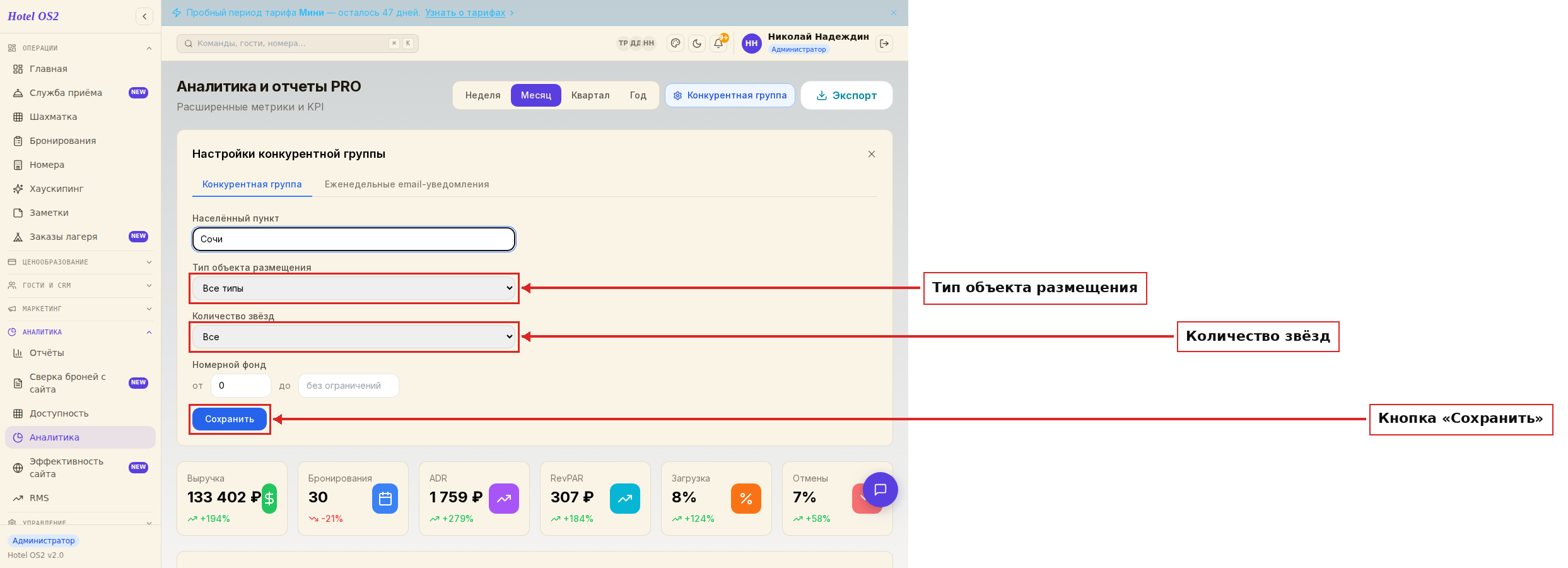1568x568 pixels.
Task: Focus the Населённый пункт input field
Action: (354, 239)
